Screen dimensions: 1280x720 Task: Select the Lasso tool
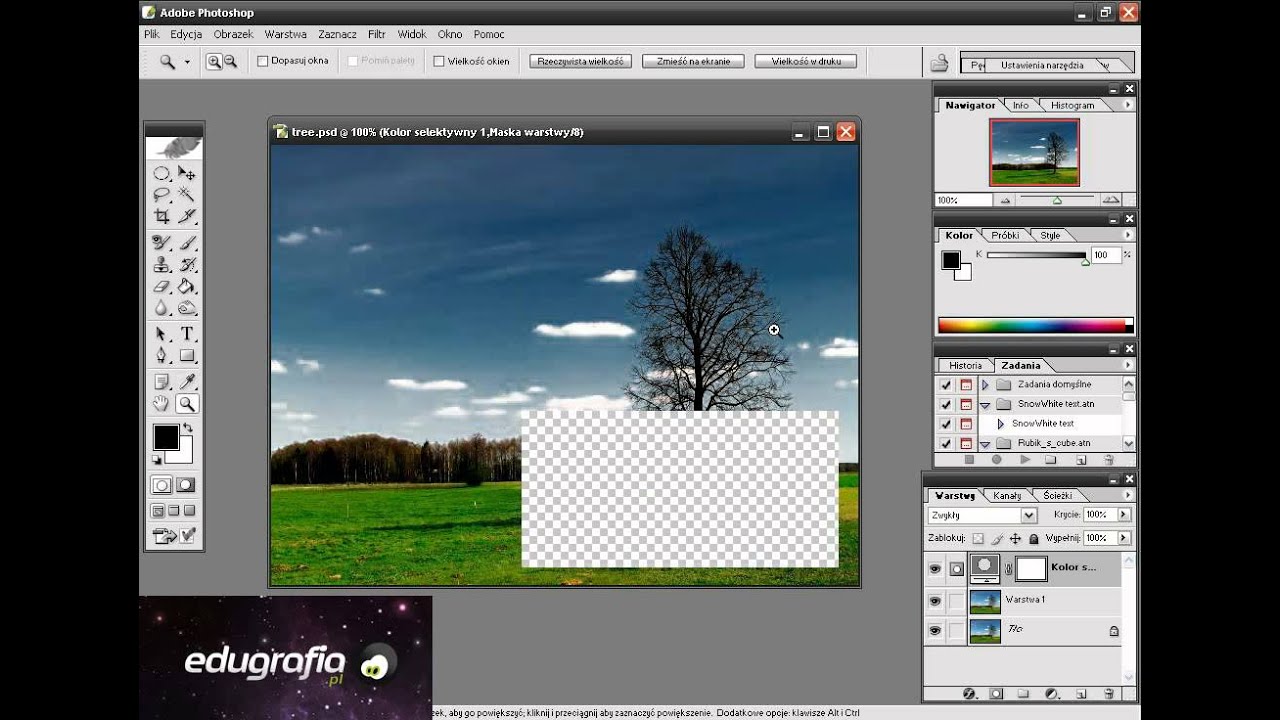point(161,195)
